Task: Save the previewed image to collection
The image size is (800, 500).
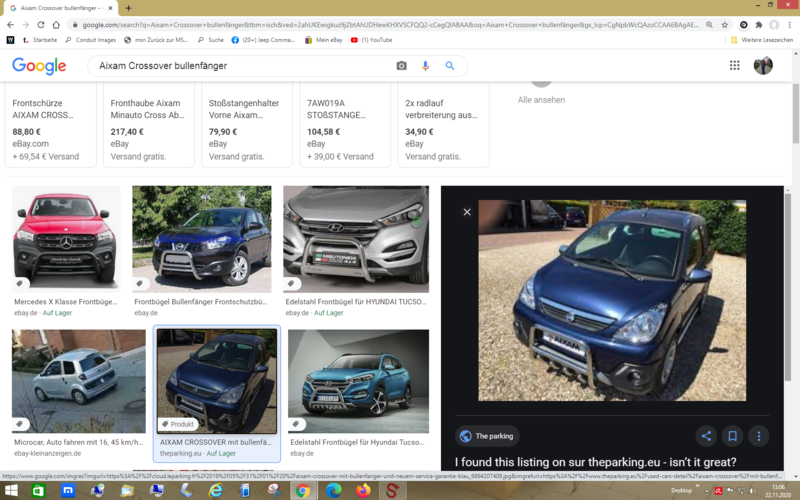Action: 732,436
